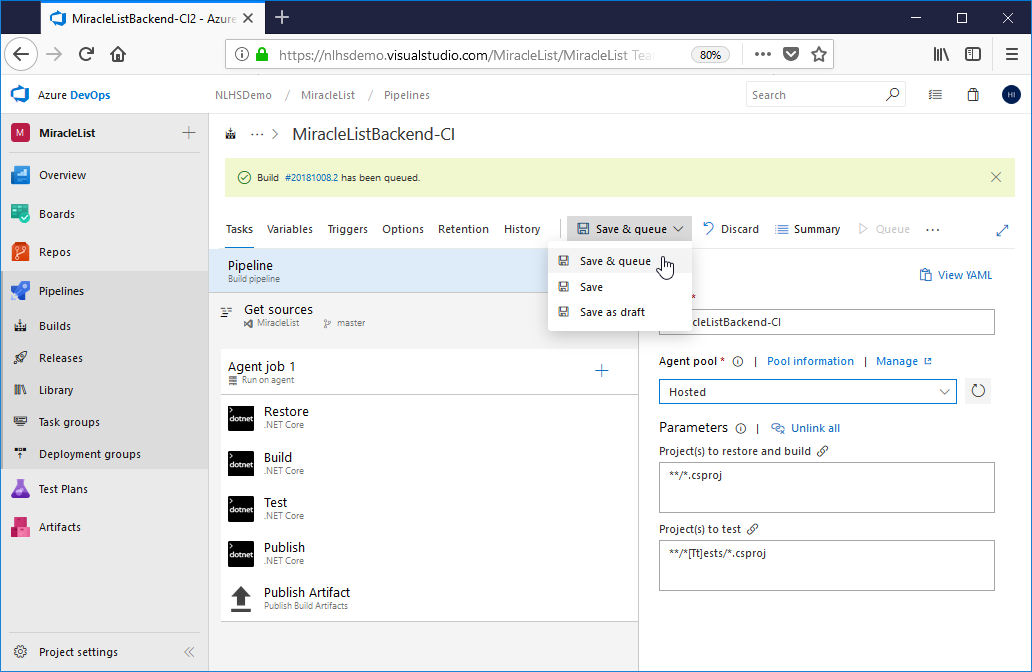Open the user profile avatar

click(1011, 95)
